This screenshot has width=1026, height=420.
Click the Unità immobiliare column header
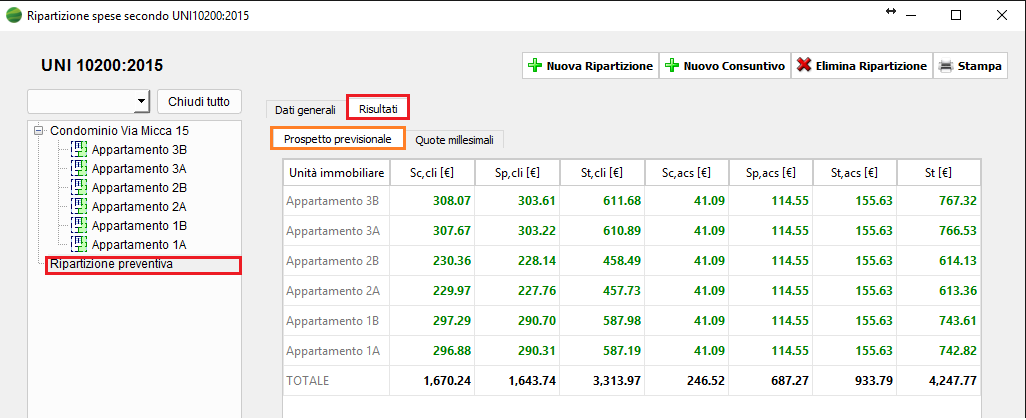(336, 174)
